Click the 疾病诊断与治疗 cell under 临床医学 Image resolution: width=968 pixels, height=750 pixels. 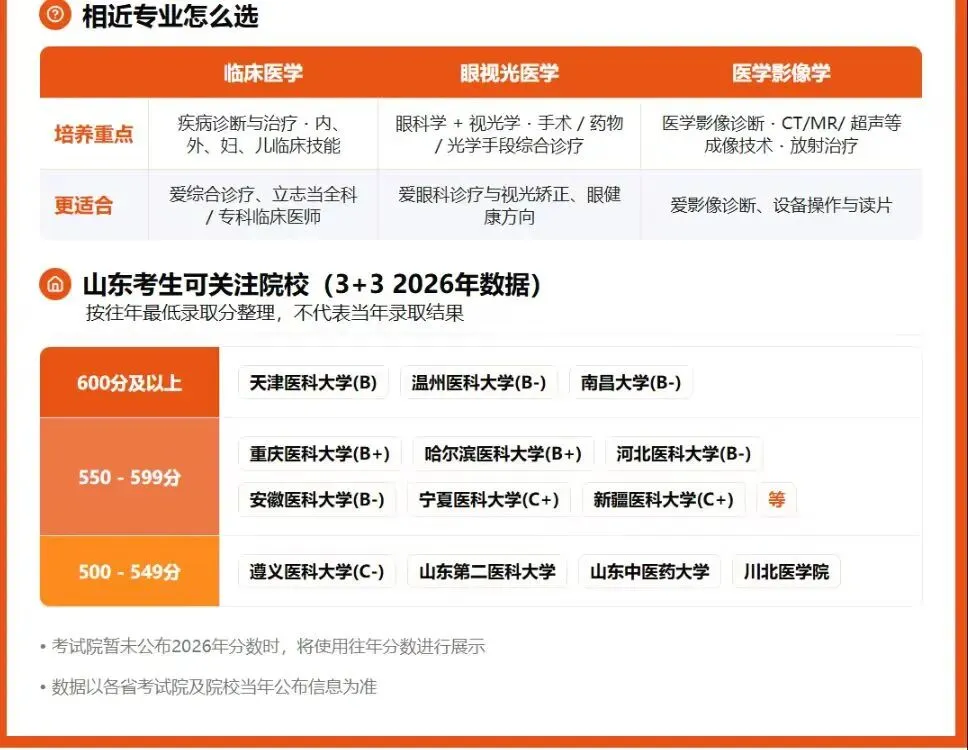pos(263,134)
